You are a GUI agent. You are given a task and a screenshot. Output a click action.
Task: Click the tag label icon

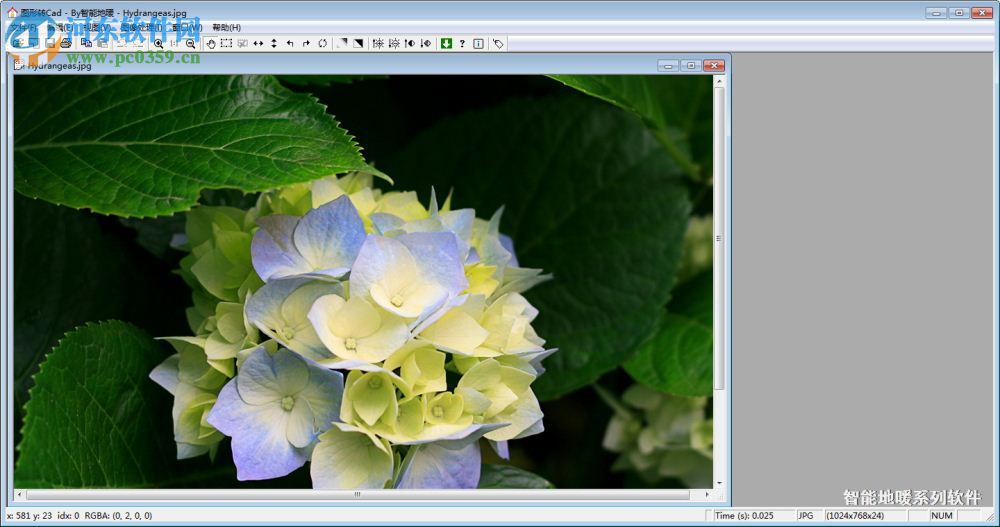click(498, 43)
